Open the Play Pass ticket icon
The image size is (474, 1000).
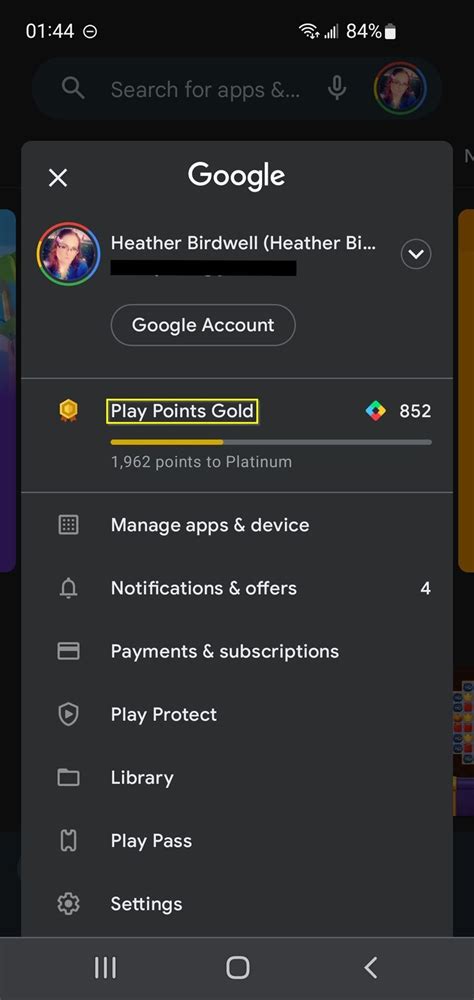click(68, 841)
